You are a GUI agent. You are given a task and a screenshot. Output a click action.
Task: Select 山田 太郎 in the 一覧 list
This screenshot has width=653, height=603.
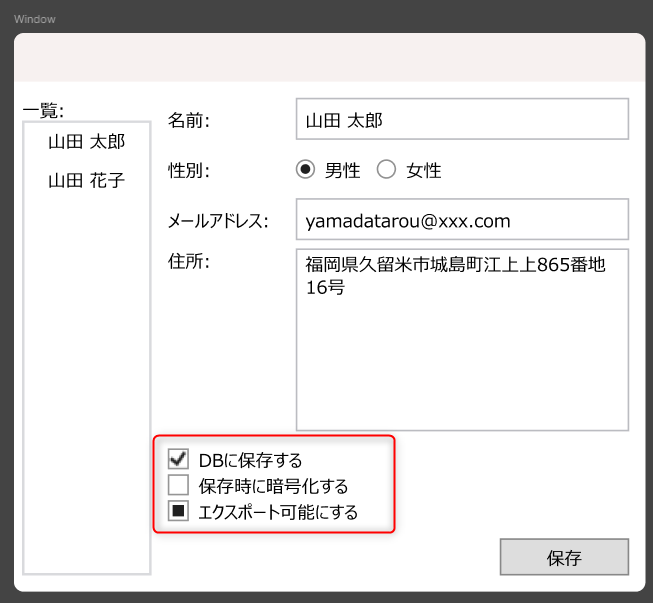click(87, 142)
